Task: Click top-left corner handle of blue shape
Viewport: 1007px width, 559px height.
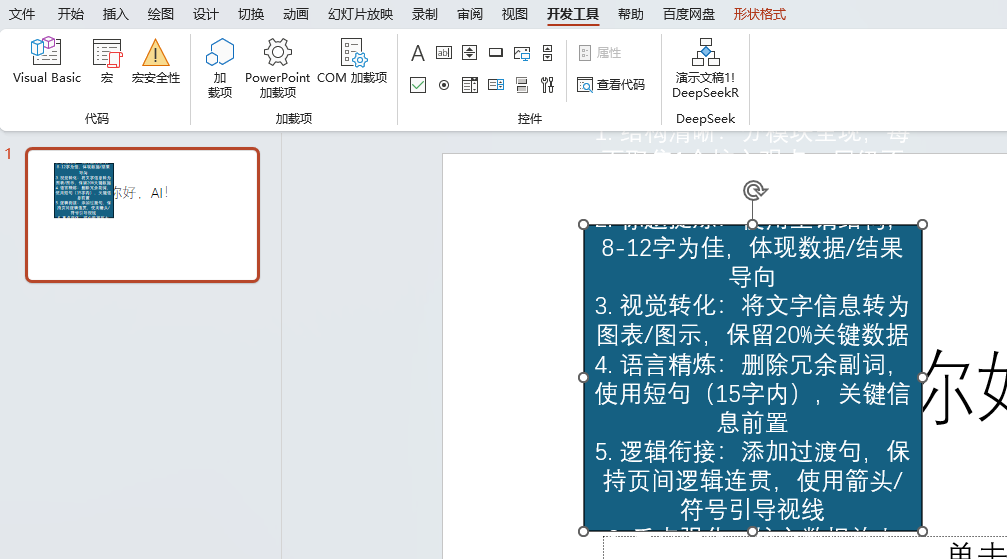Action: pos(584,224)
